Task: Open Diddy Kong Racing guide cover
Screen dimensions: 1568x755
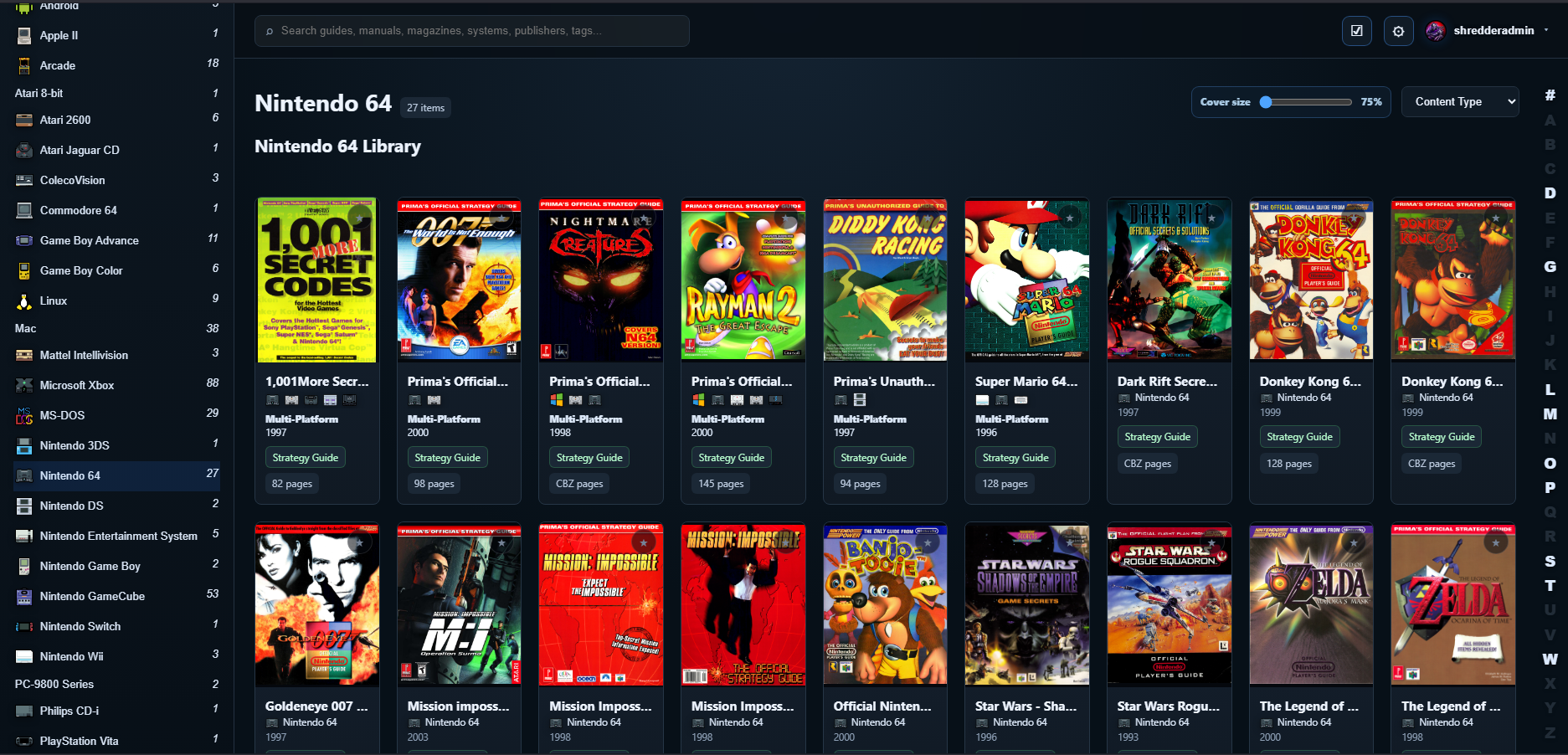Action: (x=885, y=280)
